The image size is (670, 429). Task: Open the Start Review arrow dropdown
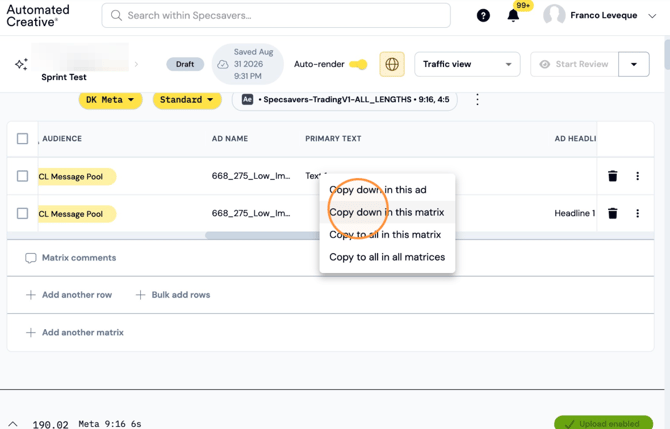click(x=634, y=64)
